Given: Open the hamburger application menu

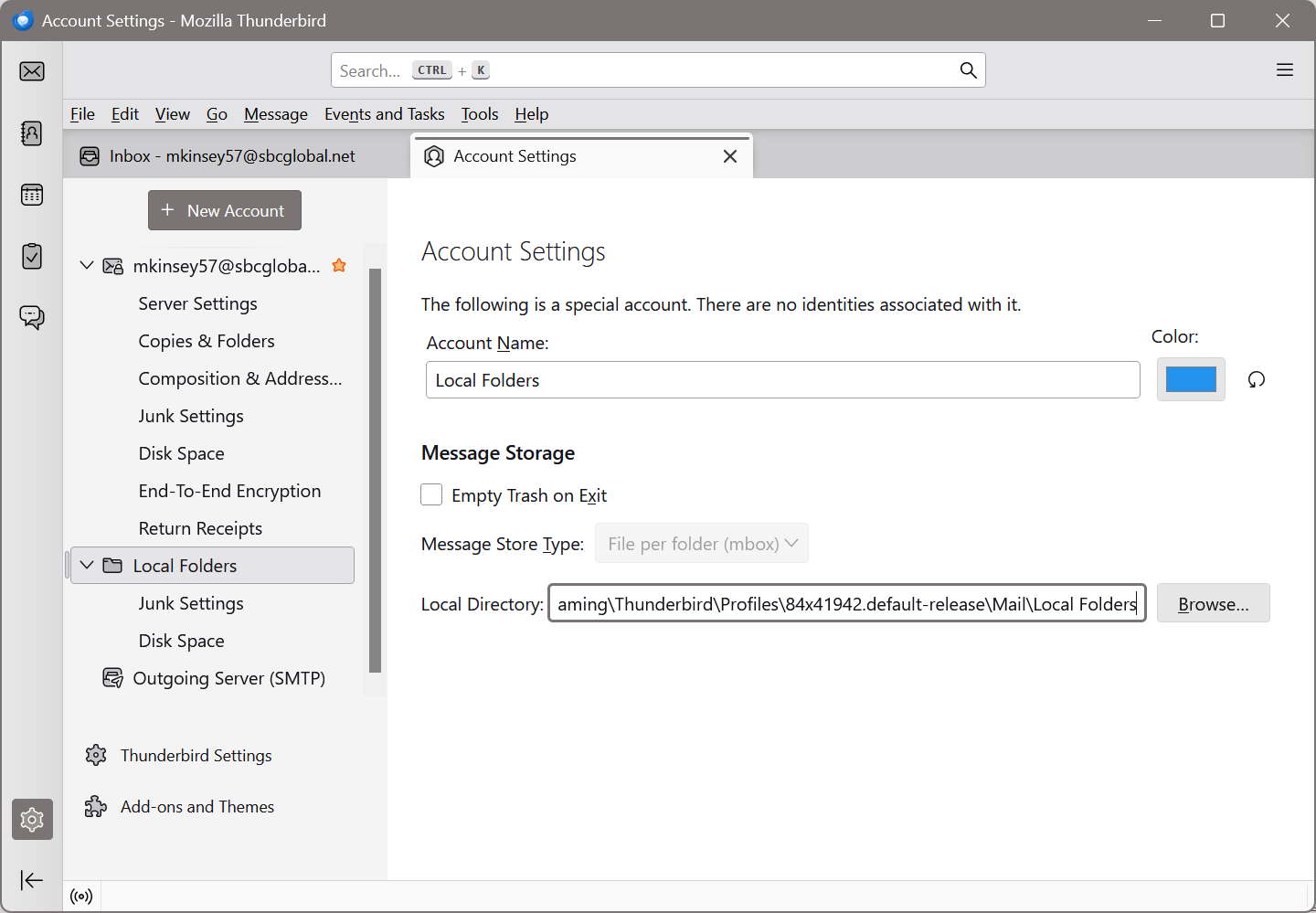Looking at the screenshot, I should (1284, 70).
